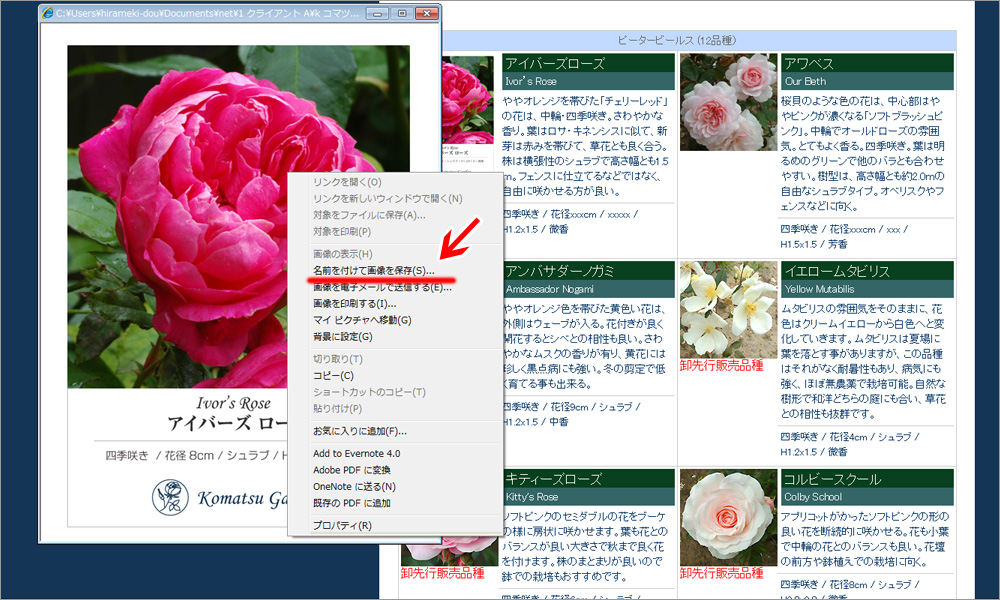Click the アワベス heading on the web page
The image size is (1000, 600).
coord(809,64)
